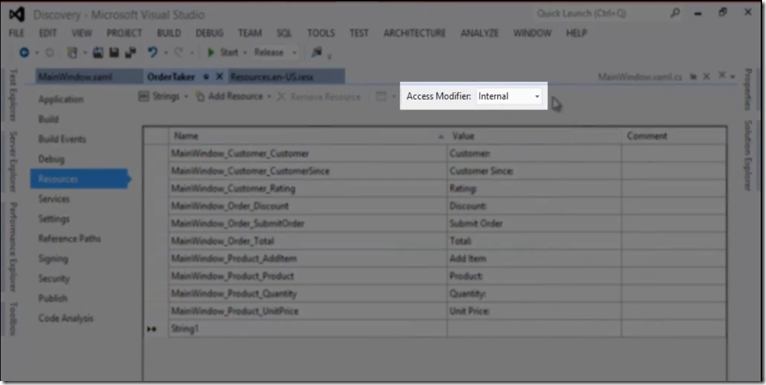Open the Solution Explorer side panel
This screenshot has width=766, height=385.
[x=747, y=155]
